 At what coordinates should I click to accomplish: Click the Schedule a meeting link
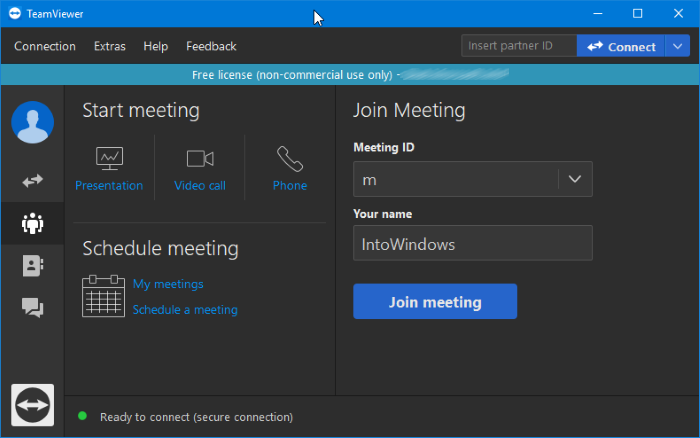click(185, 310)
